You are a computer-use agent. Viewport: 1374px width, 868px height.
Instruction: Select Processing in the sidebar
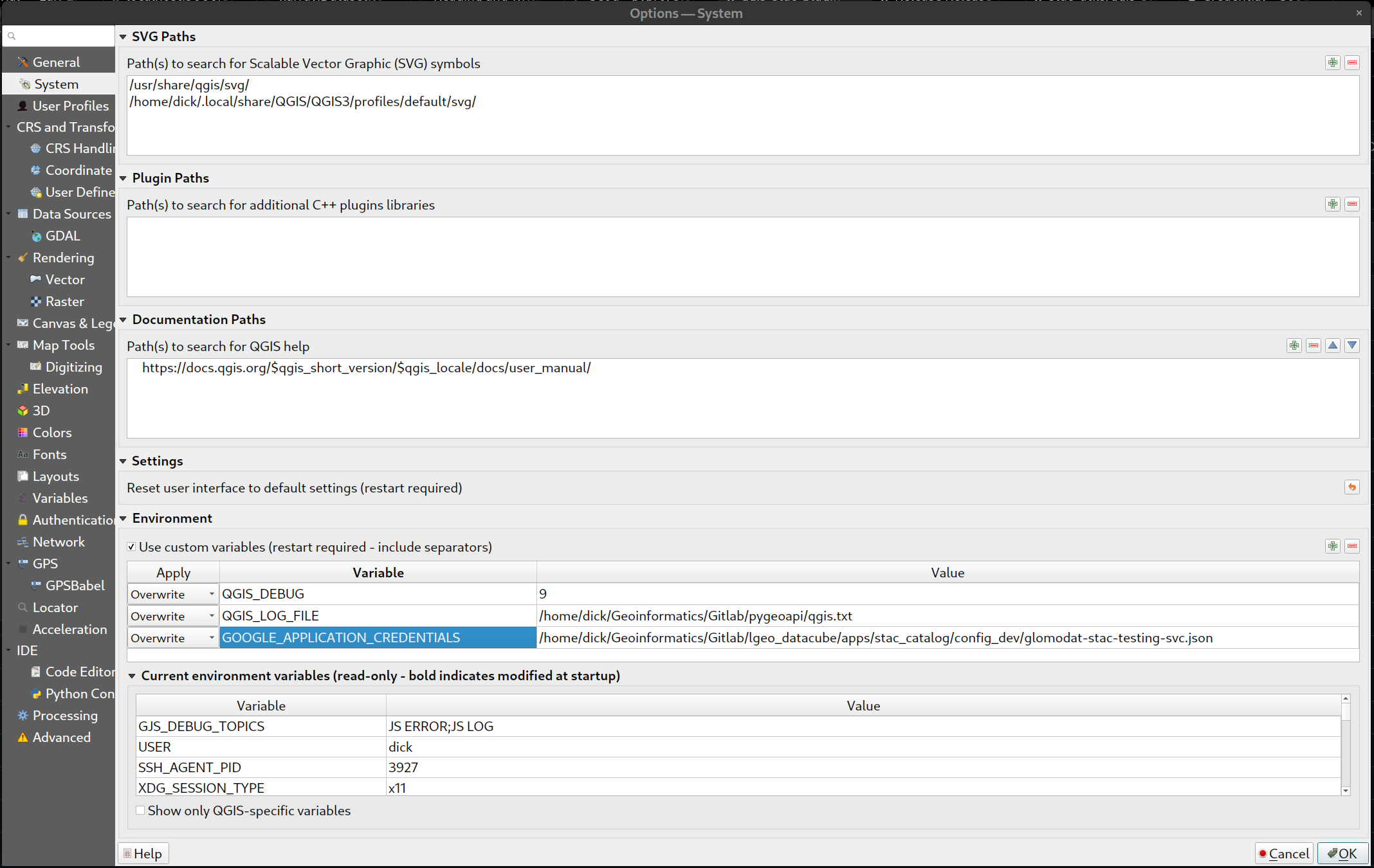pyautogui.click(x=64, y=715)
